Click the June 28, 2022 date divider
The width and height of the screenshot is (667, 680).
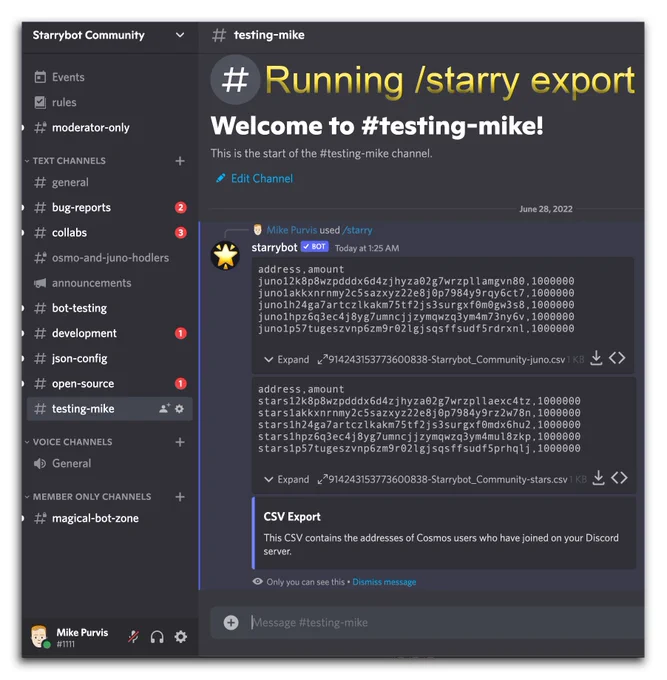pyautogui.click(x=546, y=209)
